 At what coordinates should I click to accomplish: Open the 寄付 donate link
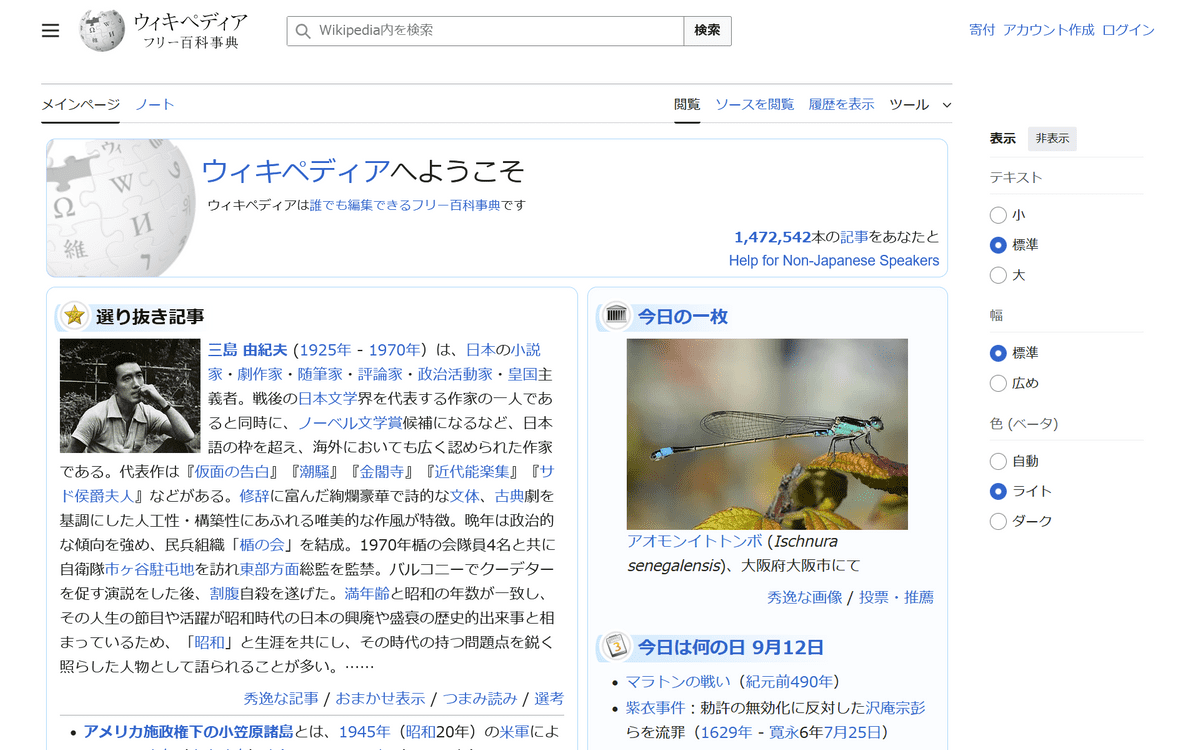click(x=982, y=30)
